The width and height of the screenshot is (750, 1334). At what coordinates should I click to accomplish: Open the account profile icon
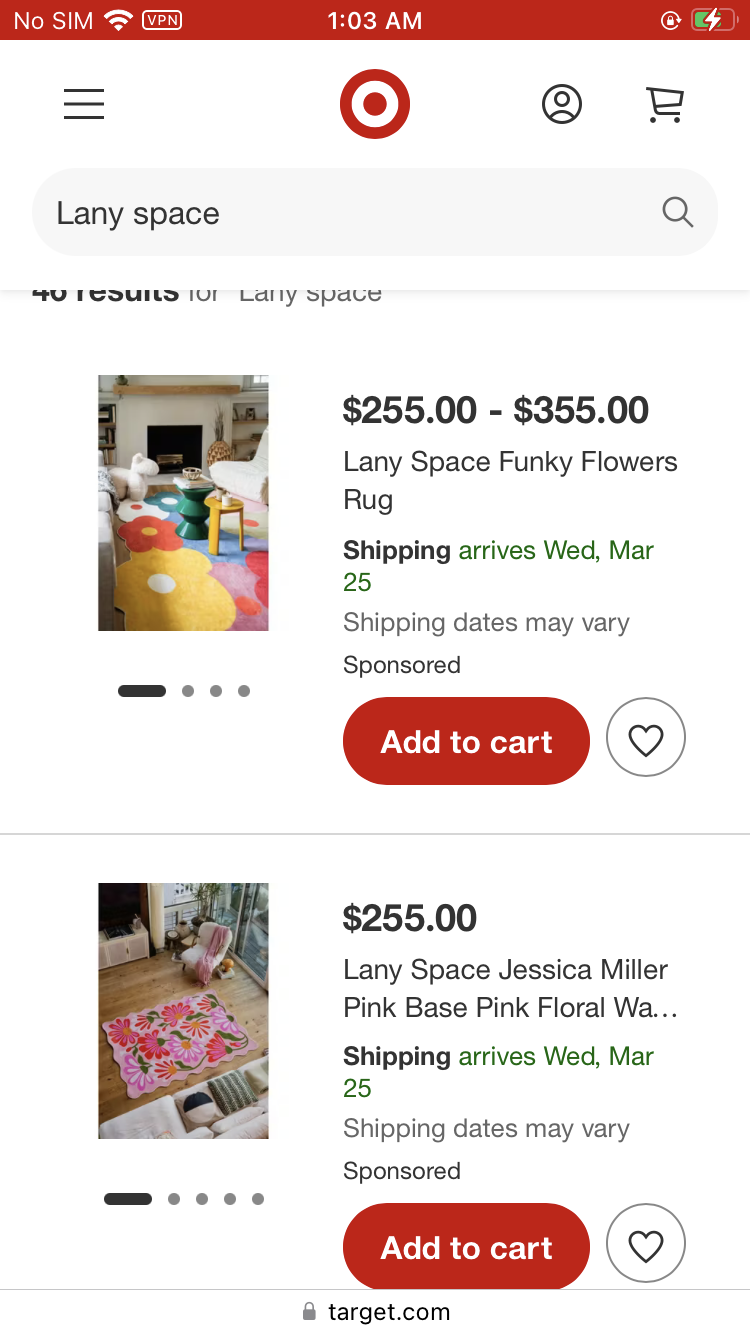click(562, 103)
